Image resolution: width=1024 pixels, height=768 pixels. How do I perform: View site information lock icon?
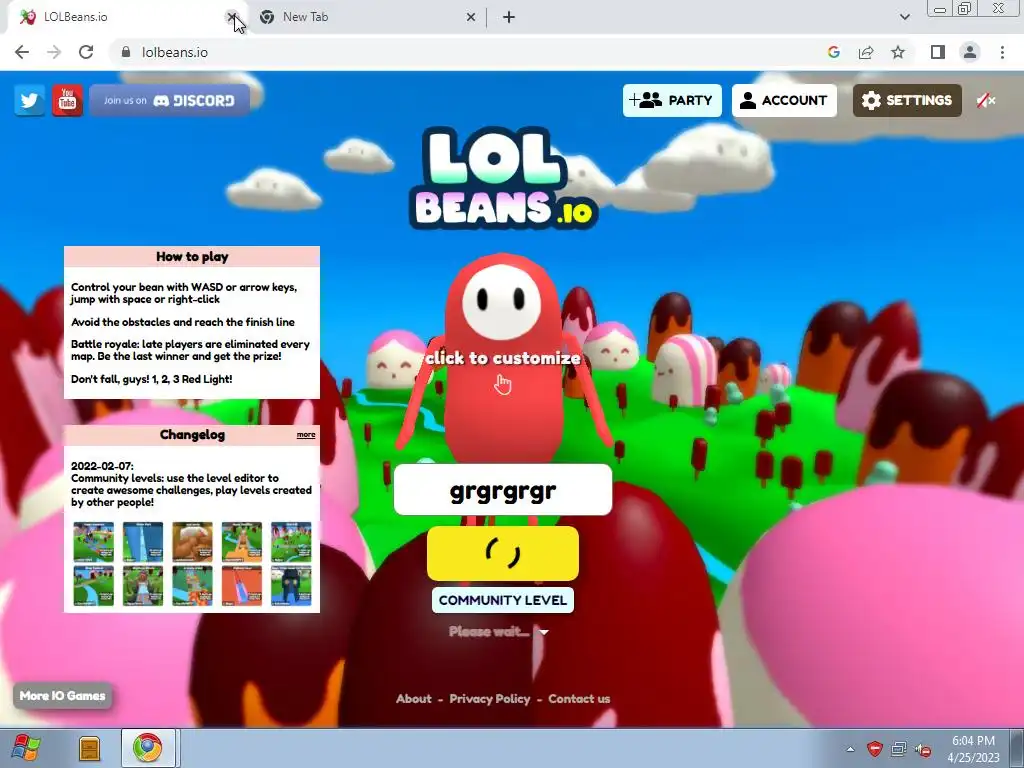(x=126, y=52)
